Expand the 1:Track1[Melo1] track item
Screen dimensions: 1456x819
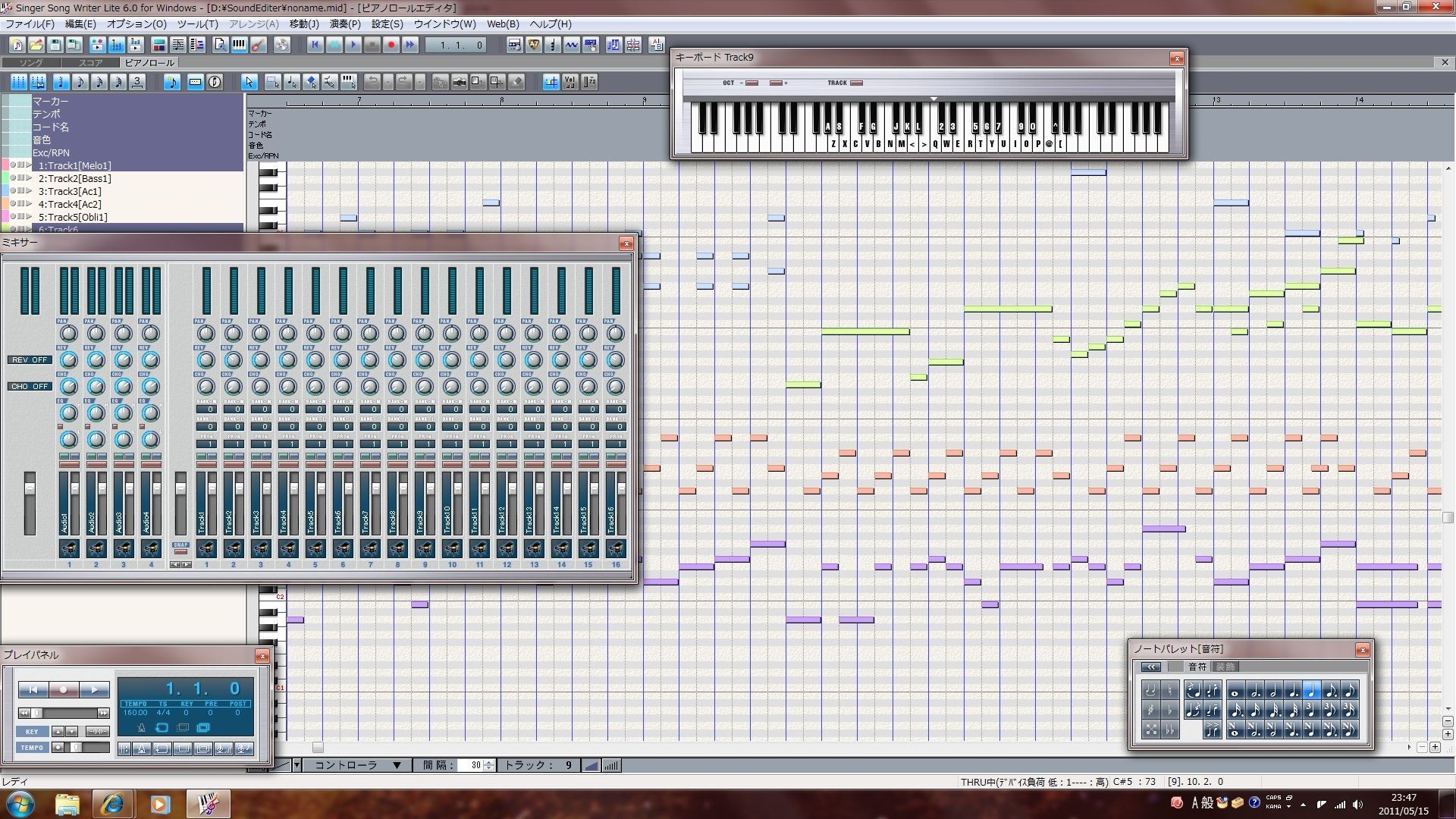point(29,165)
